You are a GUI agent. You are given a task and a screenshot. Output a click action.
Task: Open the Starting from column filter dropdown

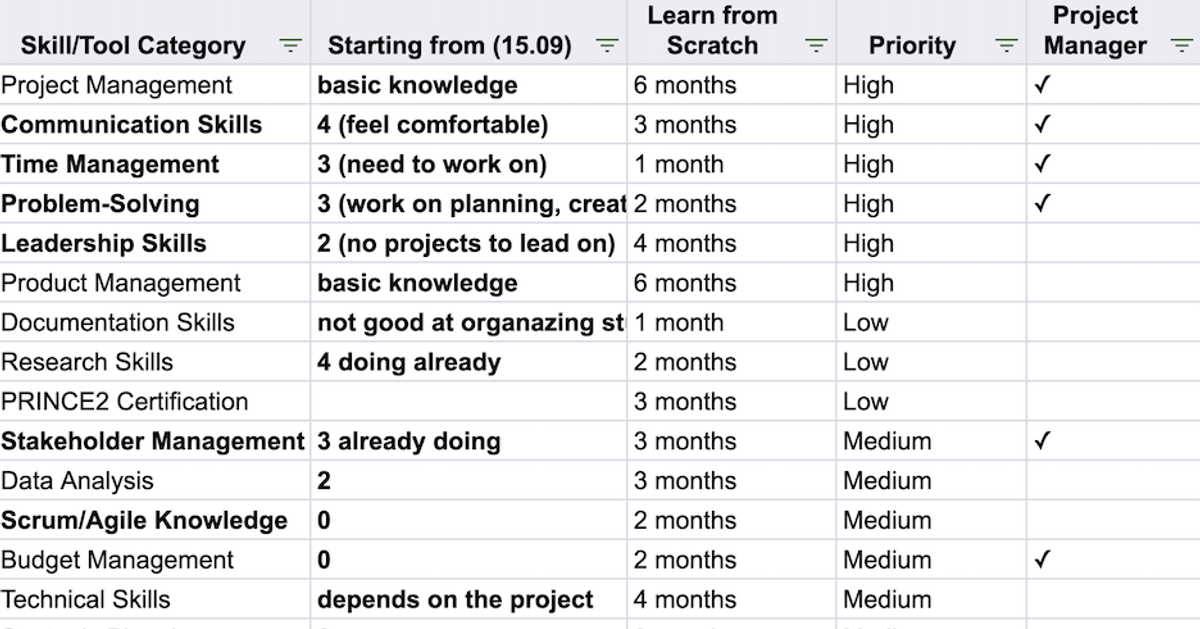[608, 45]
